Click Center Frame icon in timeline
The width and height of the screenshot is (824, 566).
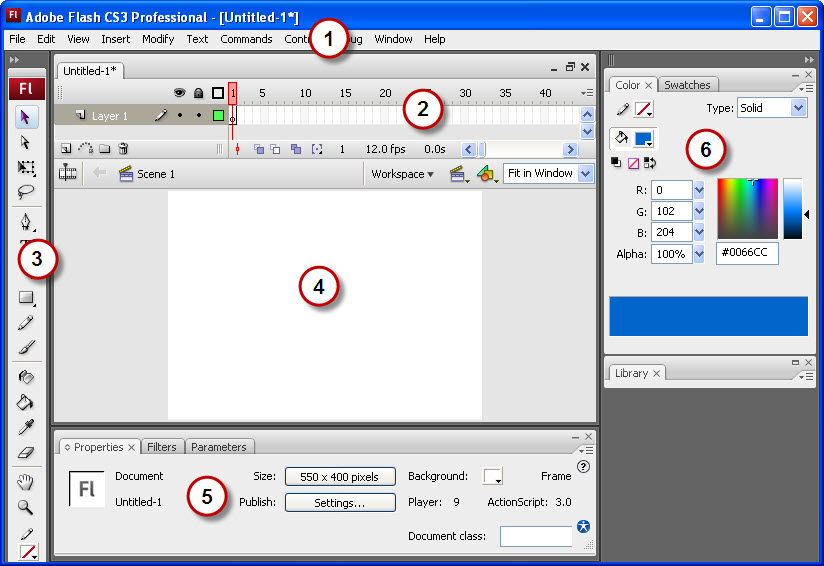(x=238, y=149)
